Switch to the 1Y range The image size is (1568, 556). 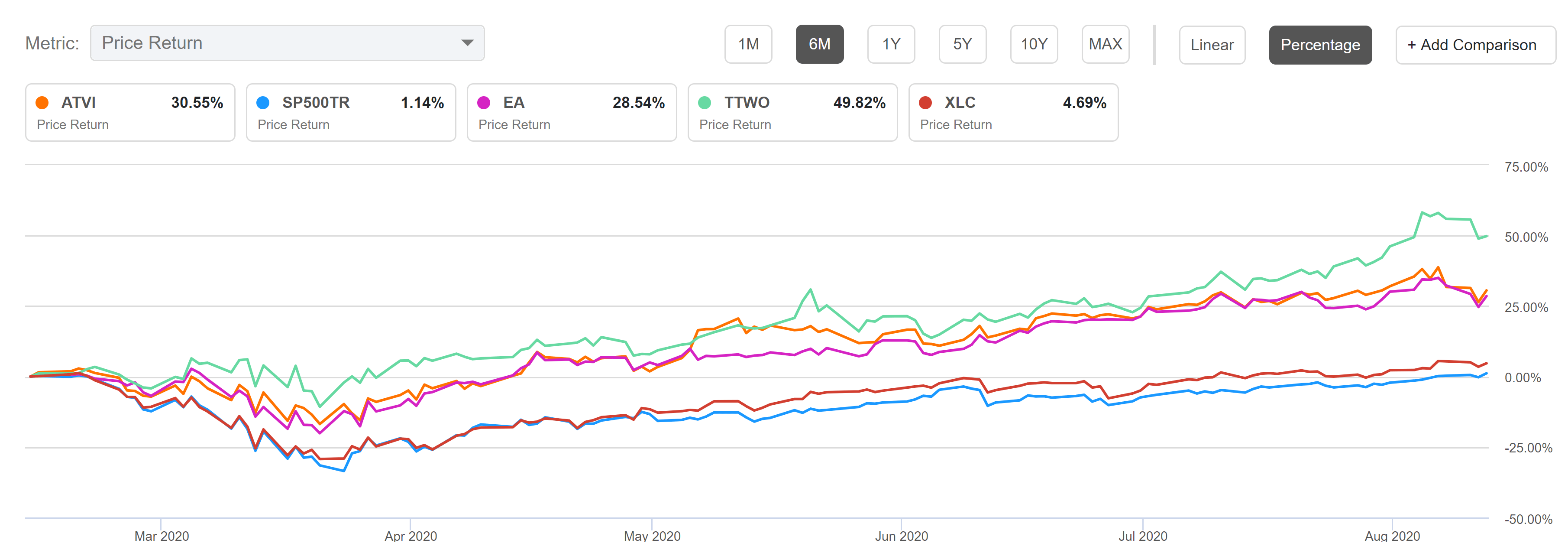(x=890, y=44)
